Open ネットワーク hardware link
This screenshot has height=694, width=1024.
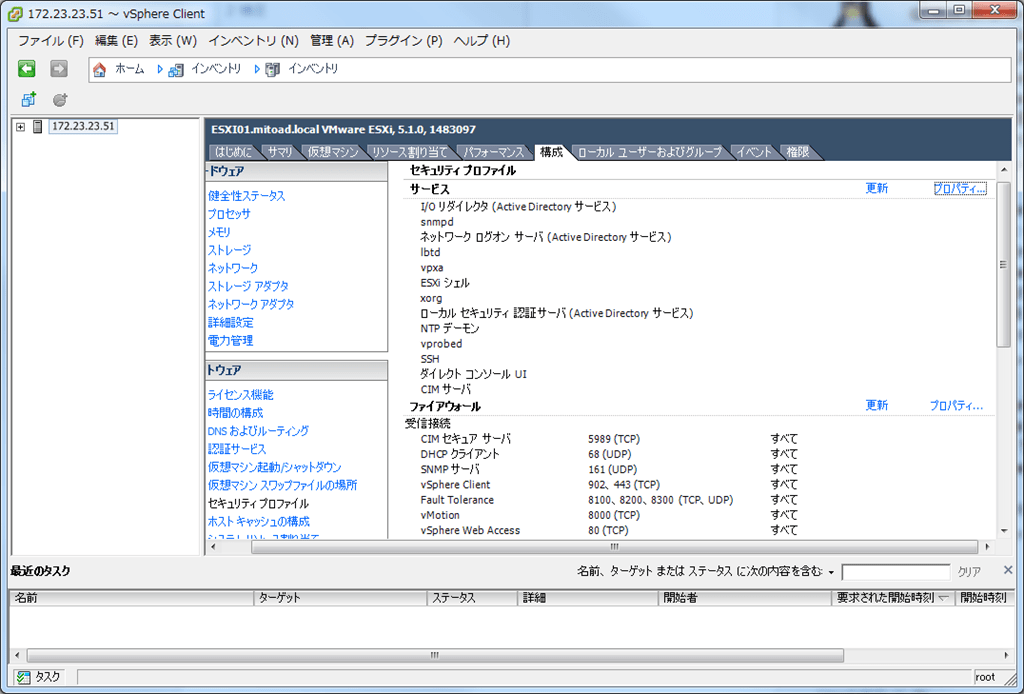[x=232, y=268]
